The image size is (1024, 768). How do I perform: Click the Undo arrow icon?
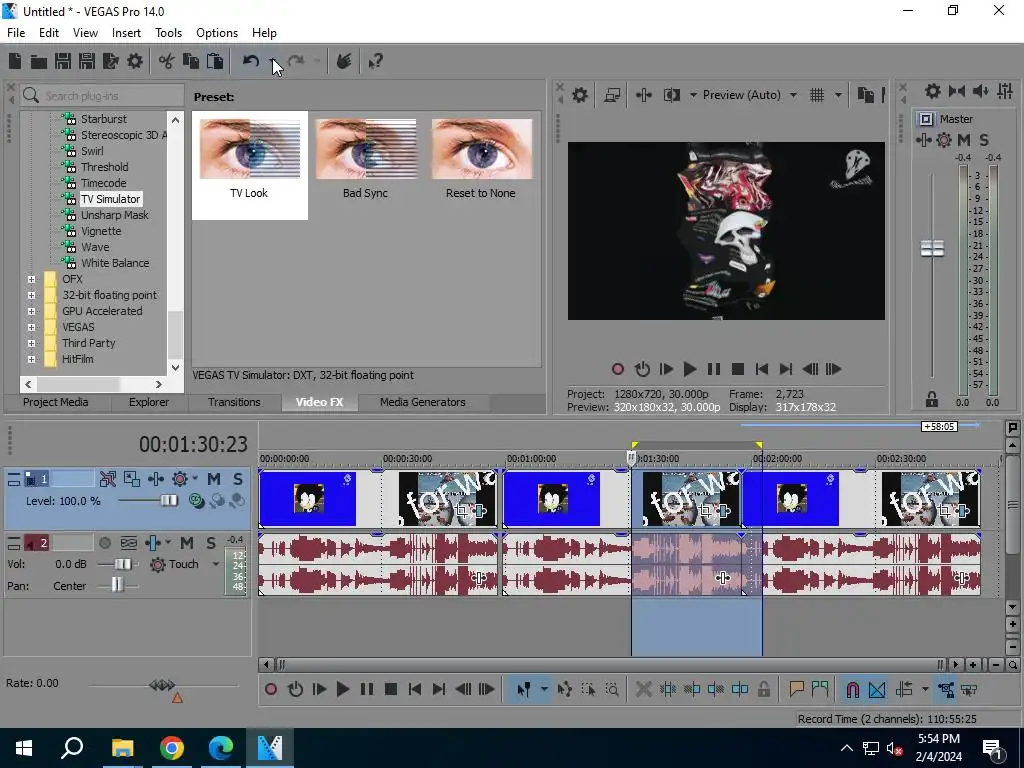[251, 61]
